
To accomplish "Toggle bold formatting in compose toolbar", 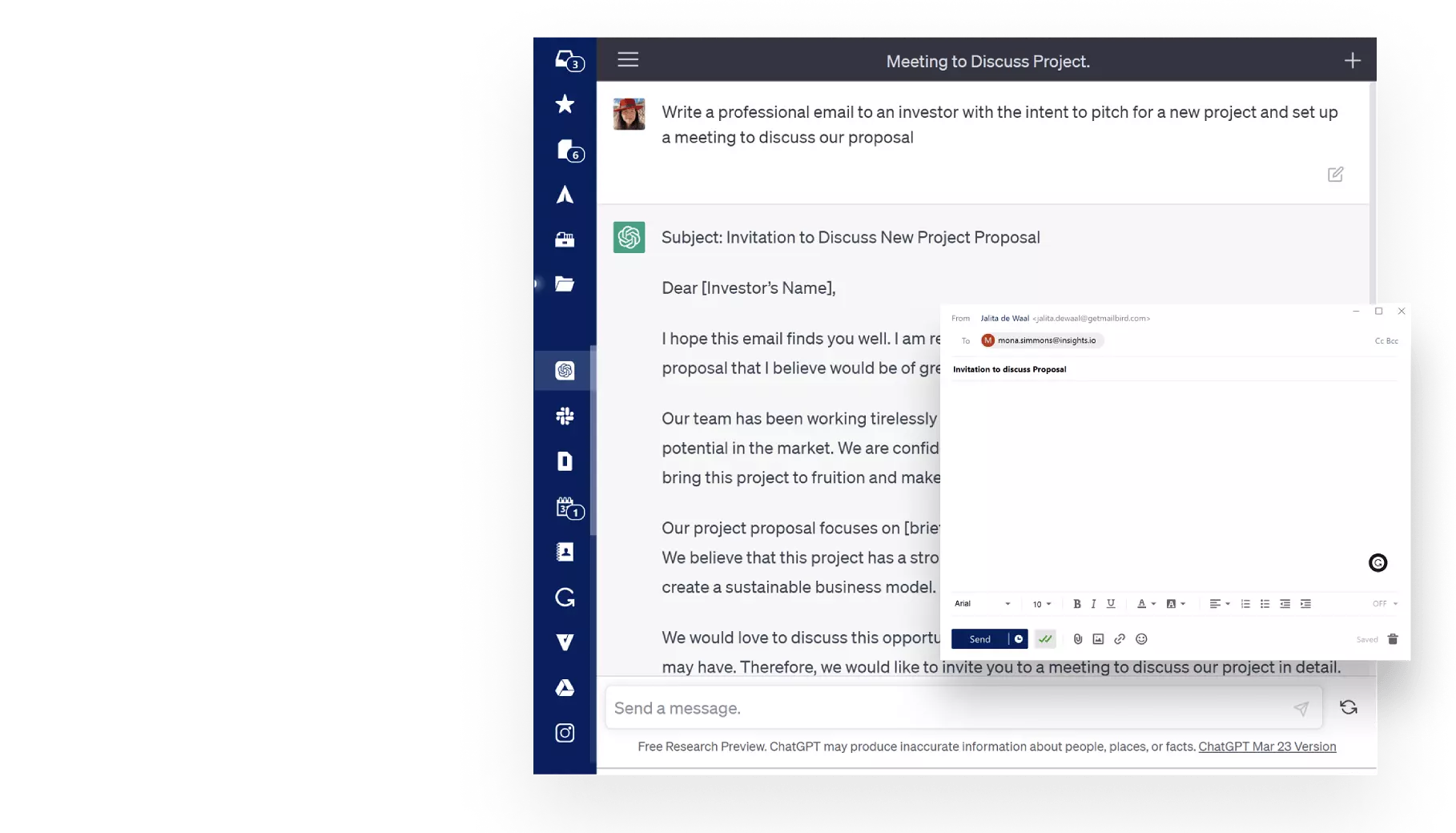I will pos(1076,604).
